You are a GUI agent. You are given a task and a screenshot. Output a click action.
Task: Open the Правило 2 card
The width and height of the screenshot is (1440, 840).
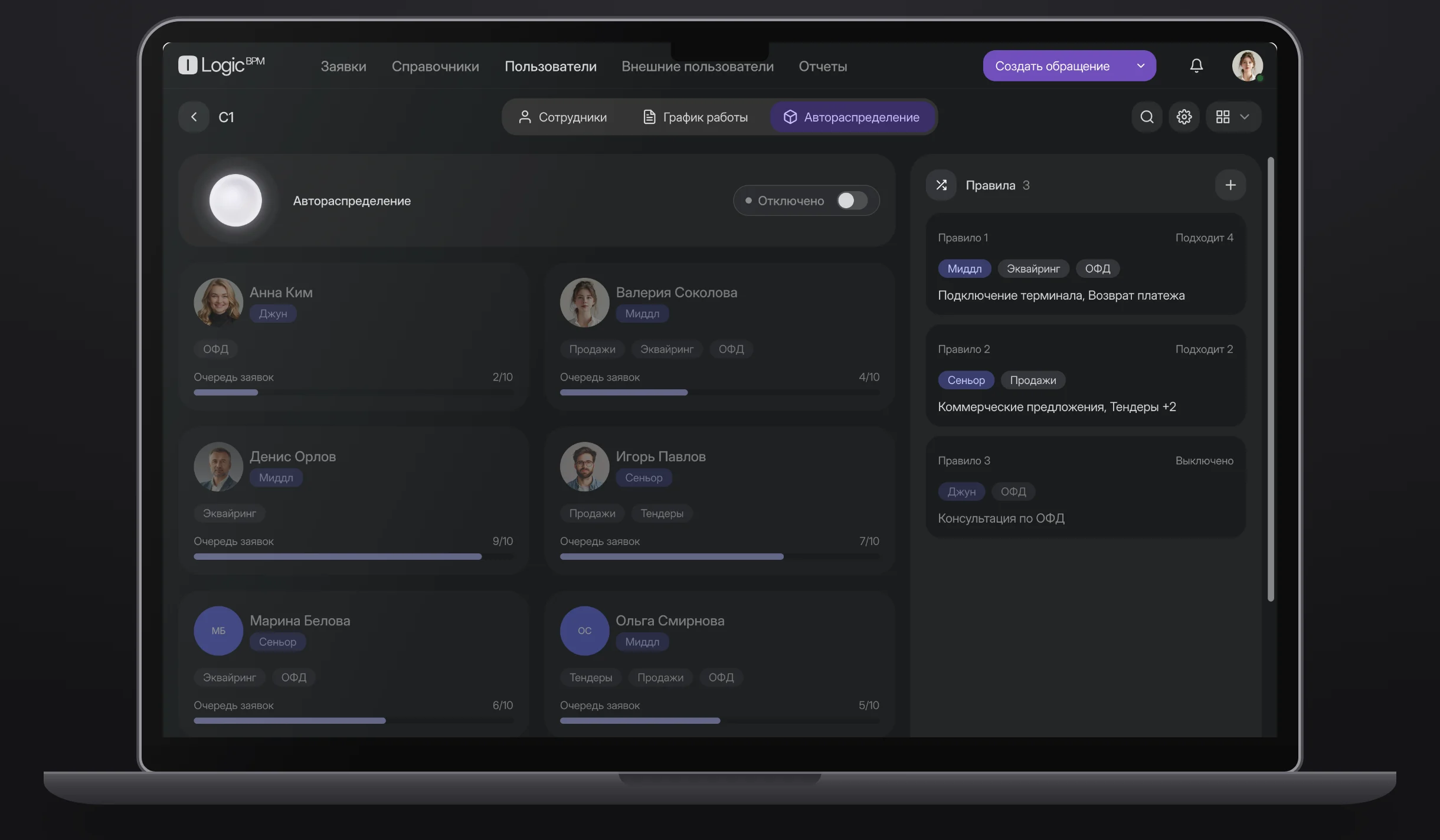(x=1085, y=375)
